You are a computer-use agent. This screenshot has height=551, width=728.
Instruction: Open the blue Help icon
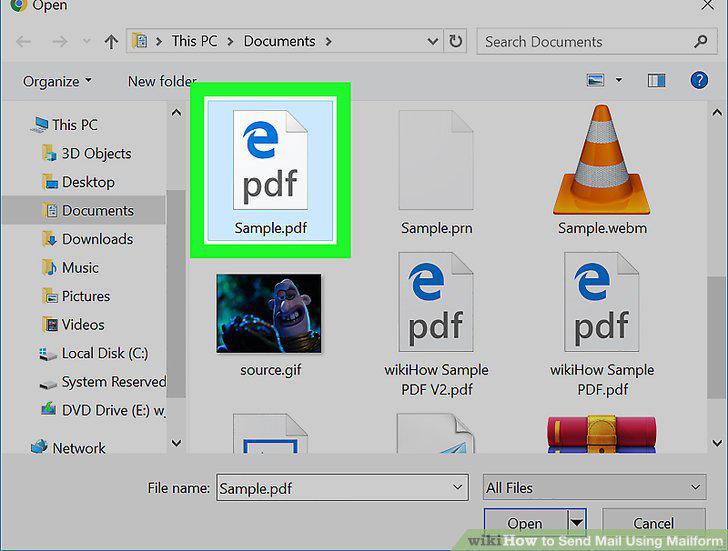click(699, 80)
